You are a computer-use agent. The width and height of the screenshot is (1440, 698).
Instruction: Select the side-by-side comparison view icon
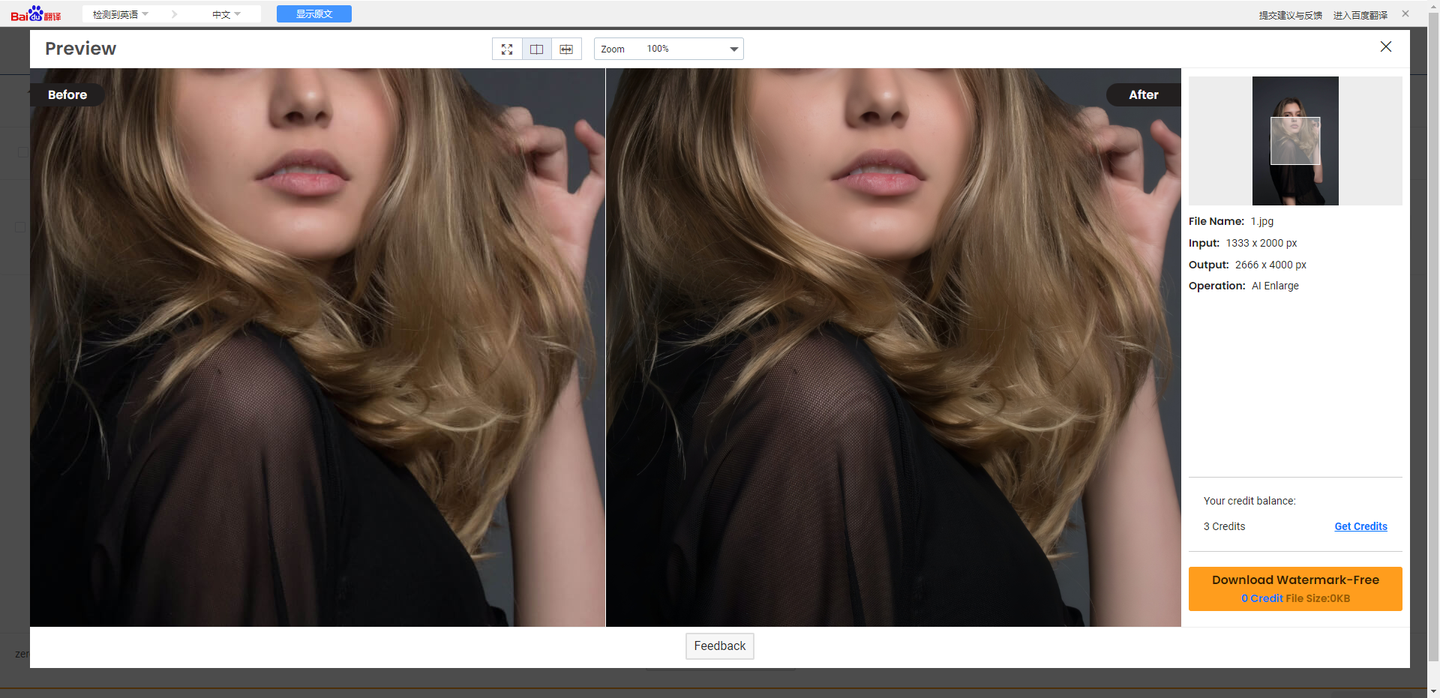coord(537,49)
